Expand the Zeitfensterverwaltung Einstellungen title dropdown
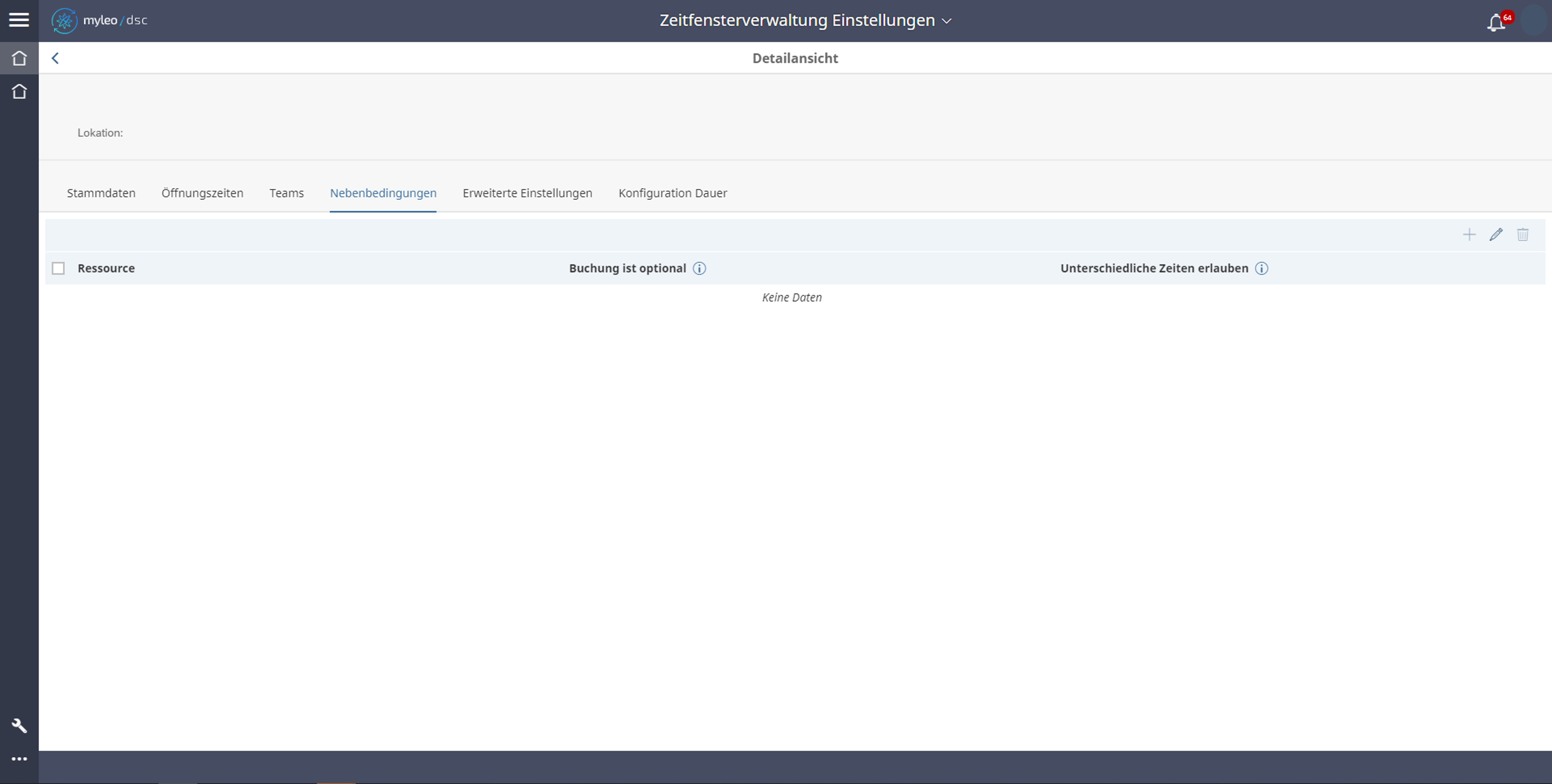The image size is (1552, 784). click(946, 21)
